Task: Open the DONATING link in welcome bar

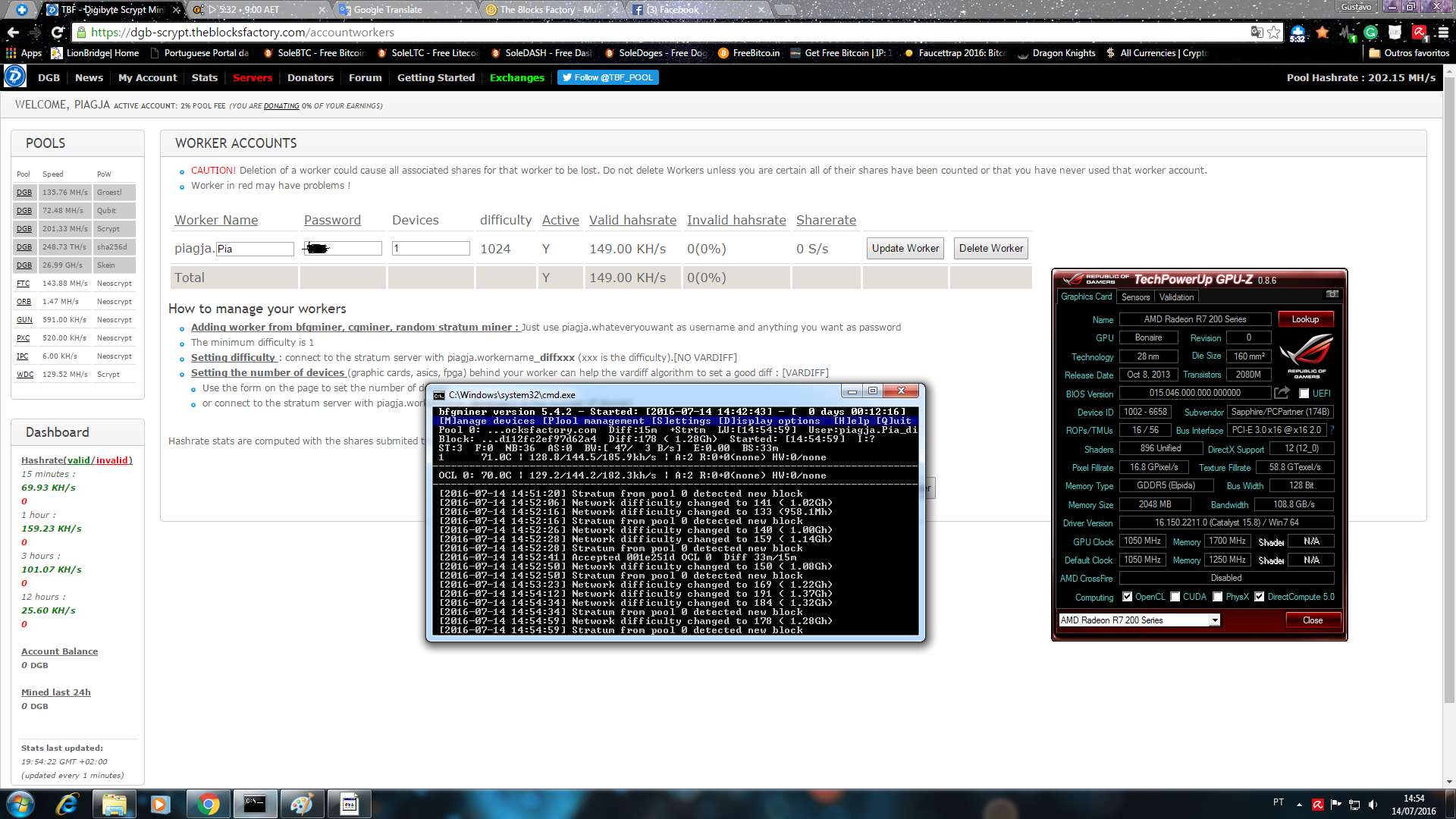Action: (281, 106)
